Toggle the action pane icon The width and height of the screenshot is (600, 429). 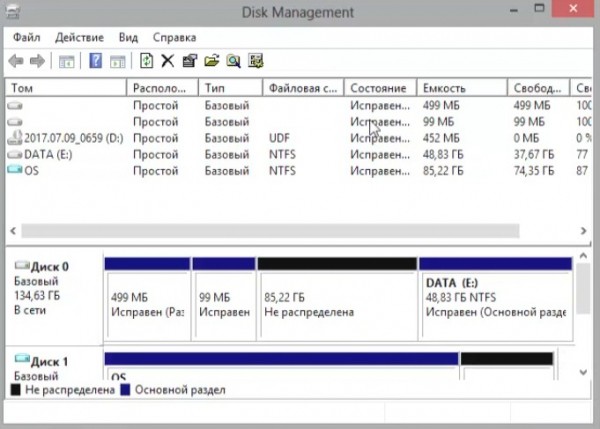117,61
